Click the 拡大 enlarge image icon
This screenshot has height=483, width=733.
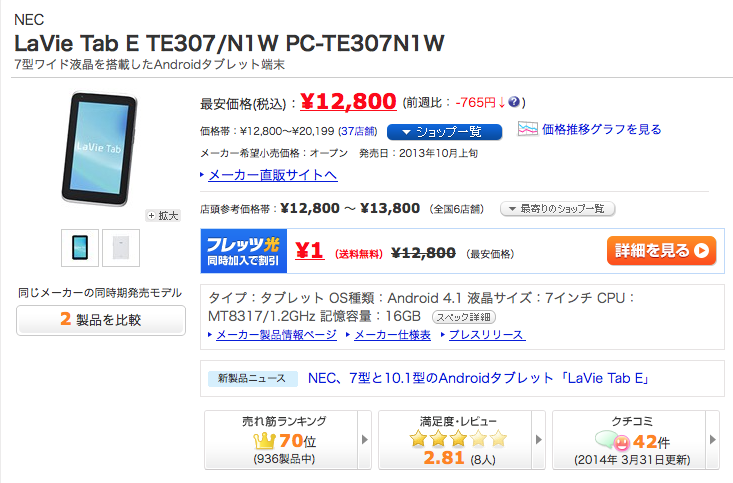164,215
